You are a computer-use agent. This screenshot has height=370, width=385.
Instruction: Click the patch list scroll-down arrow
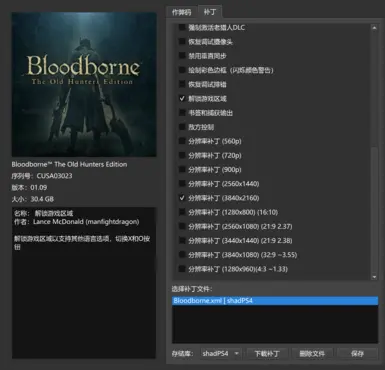click(374, 277)
